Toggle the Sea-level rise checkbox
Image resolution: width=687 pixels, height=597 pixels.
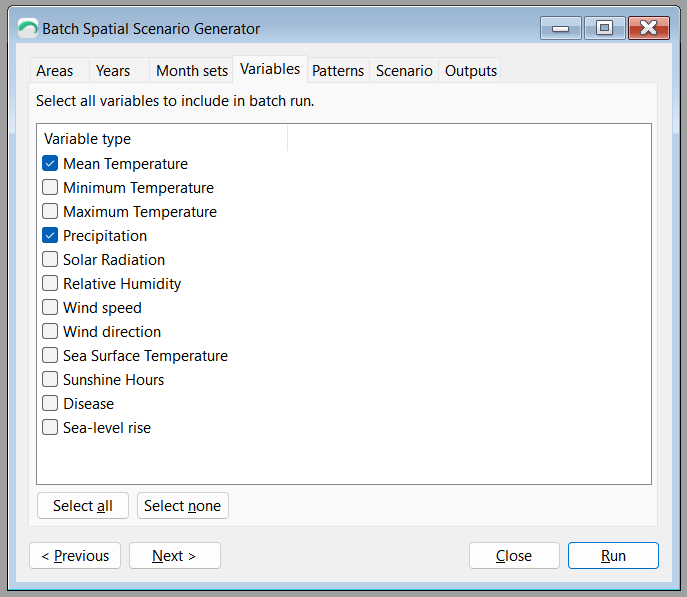pos(50,427)
